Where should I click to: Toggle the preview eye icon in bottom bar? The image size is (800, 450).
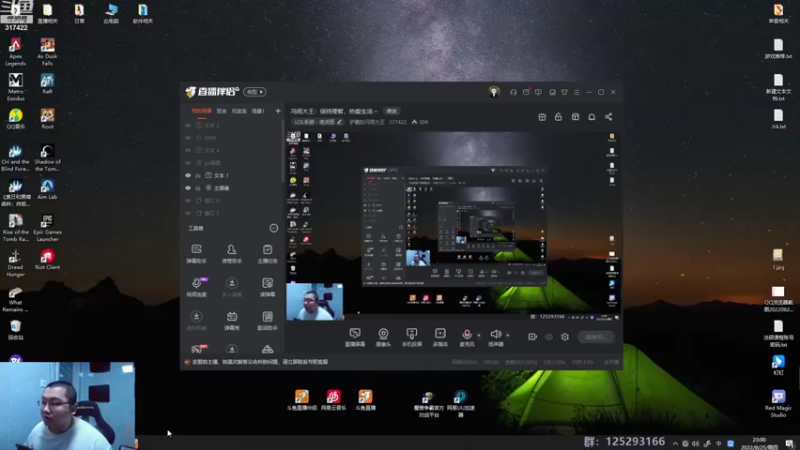tap(548, 337)
